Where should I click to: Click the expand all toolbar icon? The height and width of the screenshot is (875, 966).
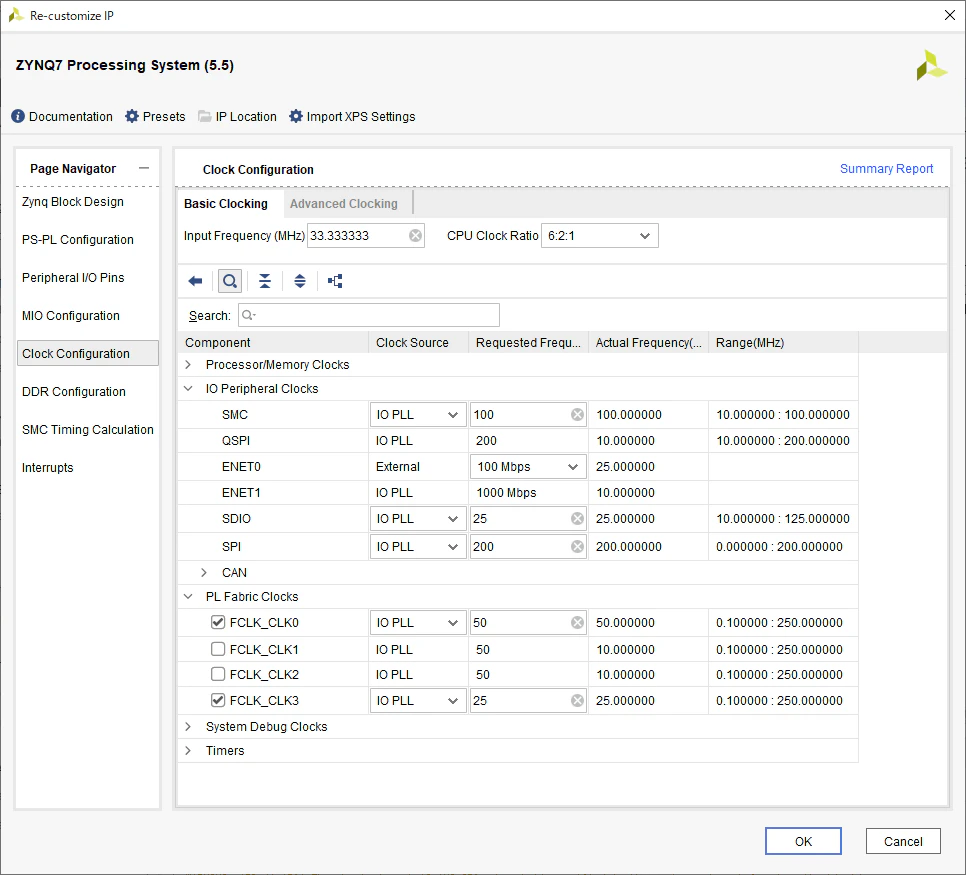300,281
